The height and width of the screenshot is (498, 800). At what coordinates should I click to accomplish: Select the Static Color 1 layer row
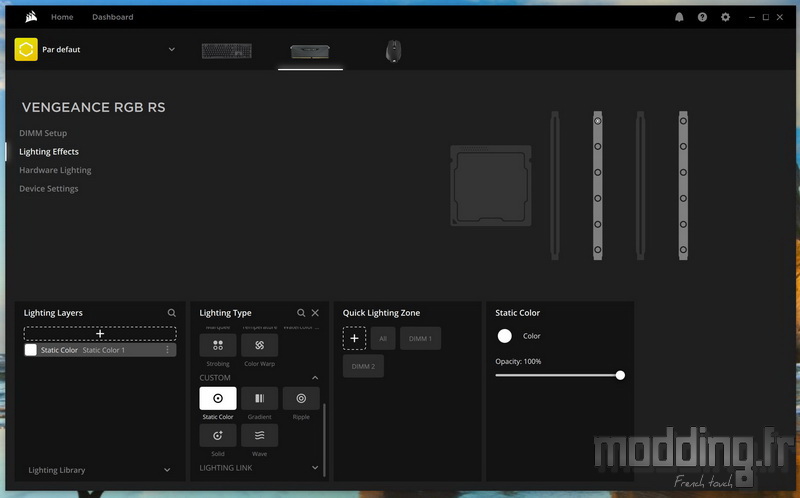click(100, 350)
